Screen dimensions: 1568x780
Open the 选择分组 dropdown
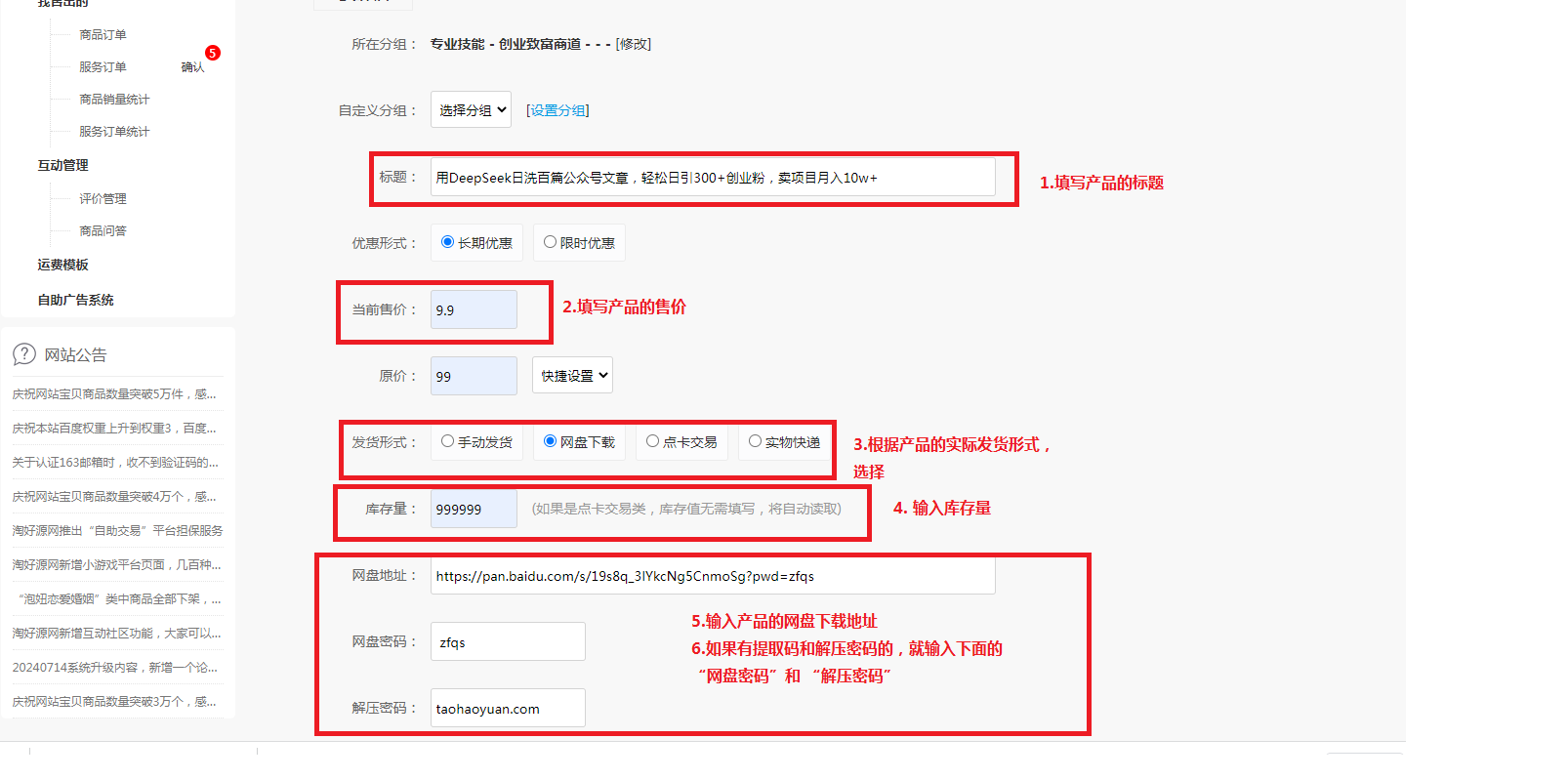click(x=471, y=110)
